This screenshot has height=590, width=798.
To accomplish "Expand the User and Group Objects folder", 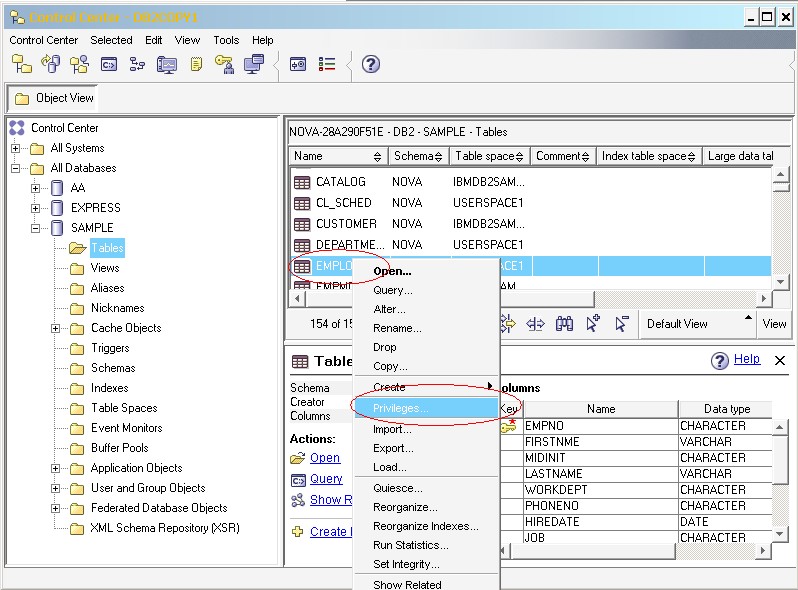I will tap(55, 488).
